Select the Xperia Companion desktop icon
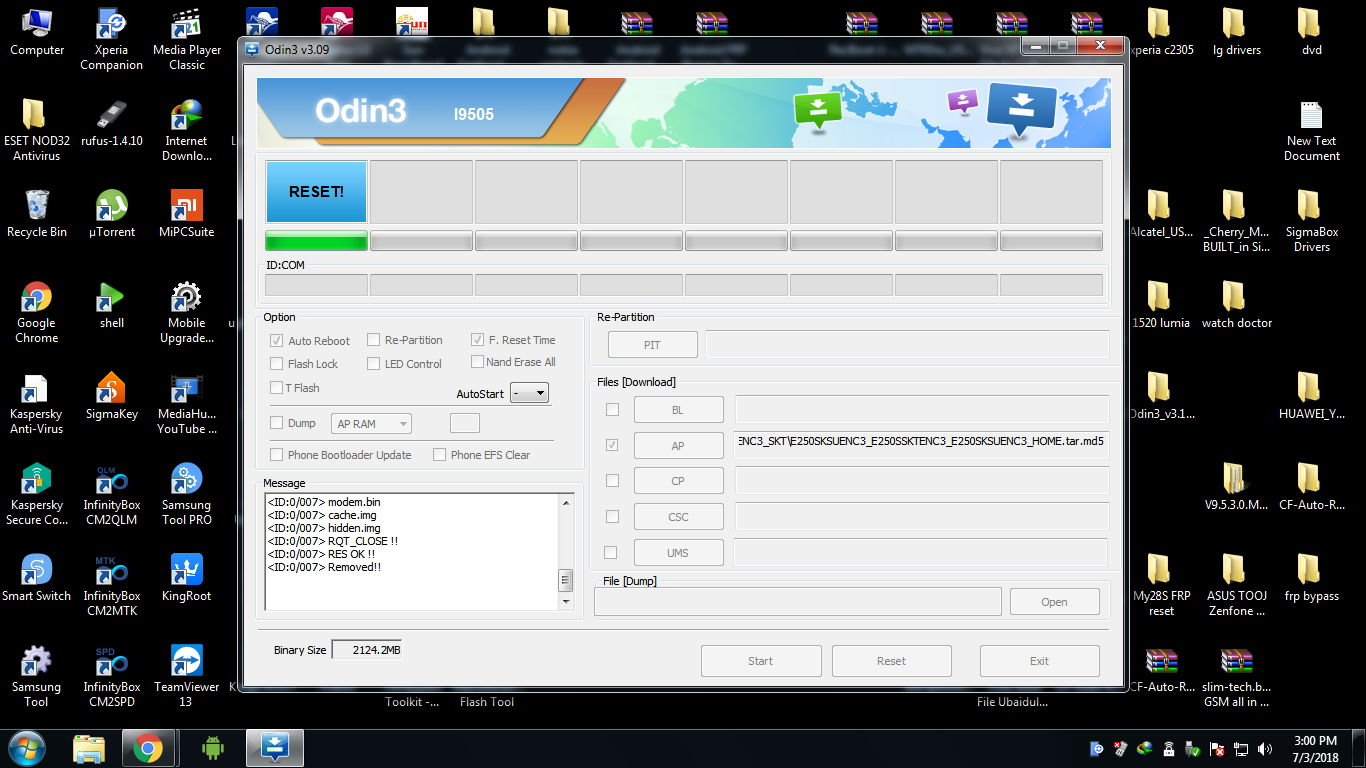Image resolution: width=1366 pixels, height=768 pixels. coord(112,39)
